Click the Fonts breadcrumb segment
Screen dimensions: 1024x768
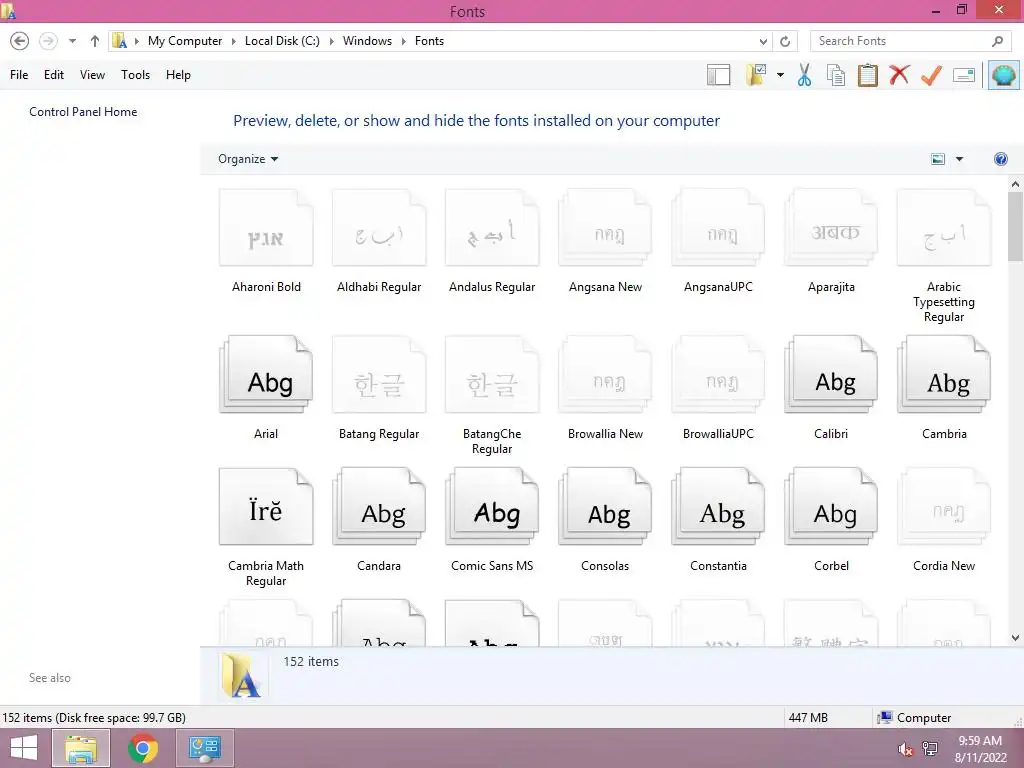pyautogui.click(x=429, y=41)
